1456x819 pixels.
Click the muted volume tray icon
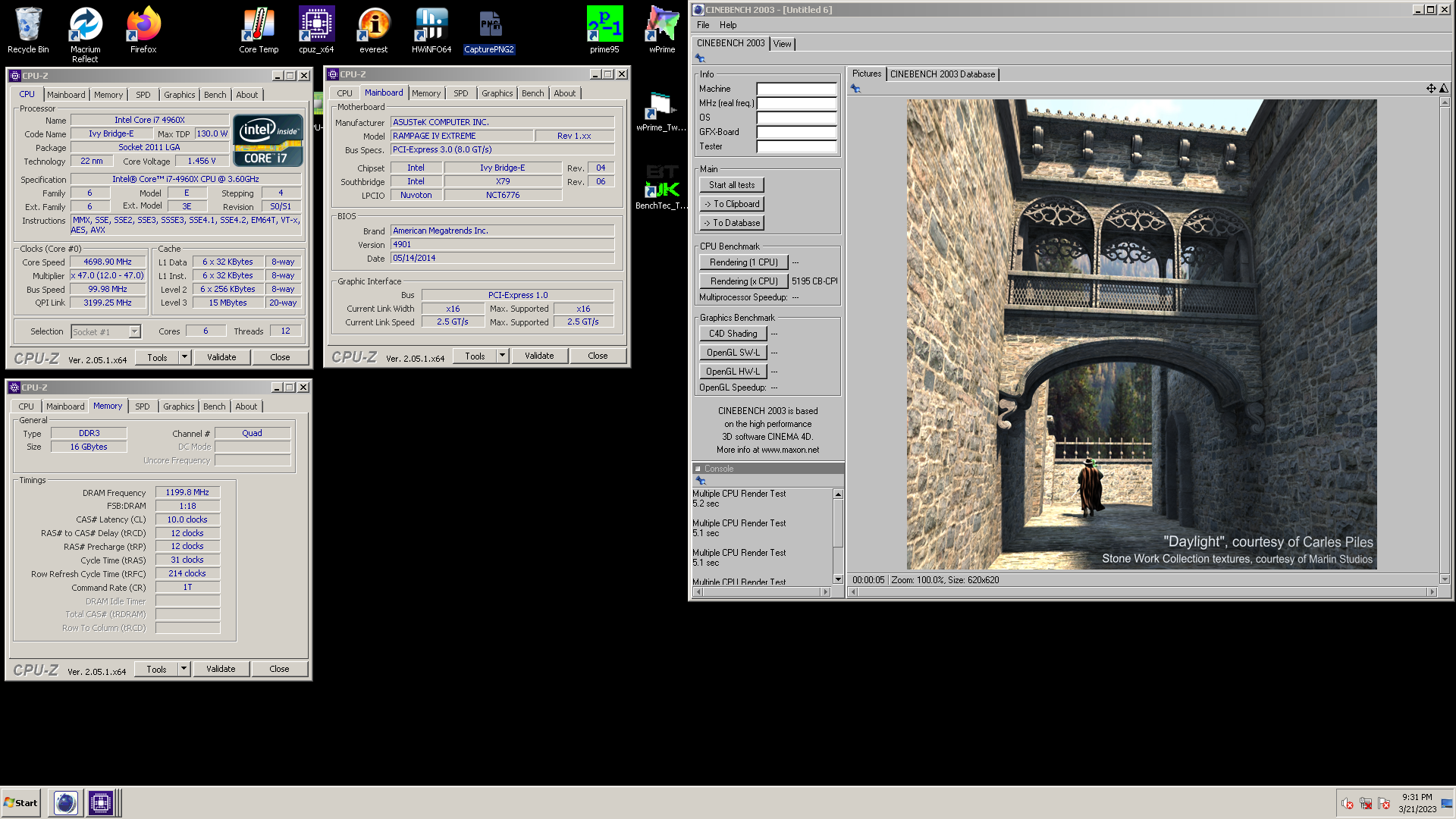point(1348,803)
